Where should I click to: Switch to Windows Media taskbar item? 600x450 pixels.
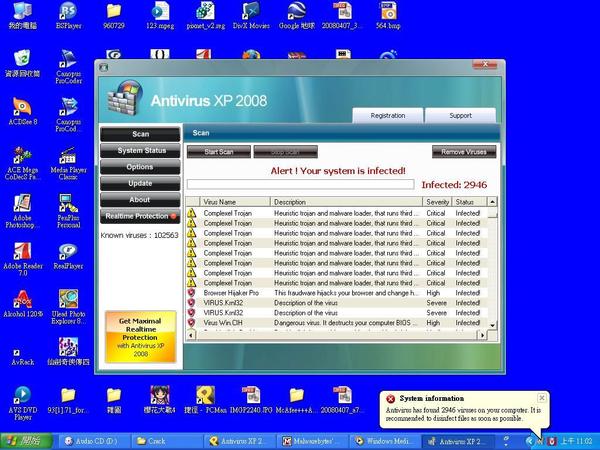(x=383, y=442)
